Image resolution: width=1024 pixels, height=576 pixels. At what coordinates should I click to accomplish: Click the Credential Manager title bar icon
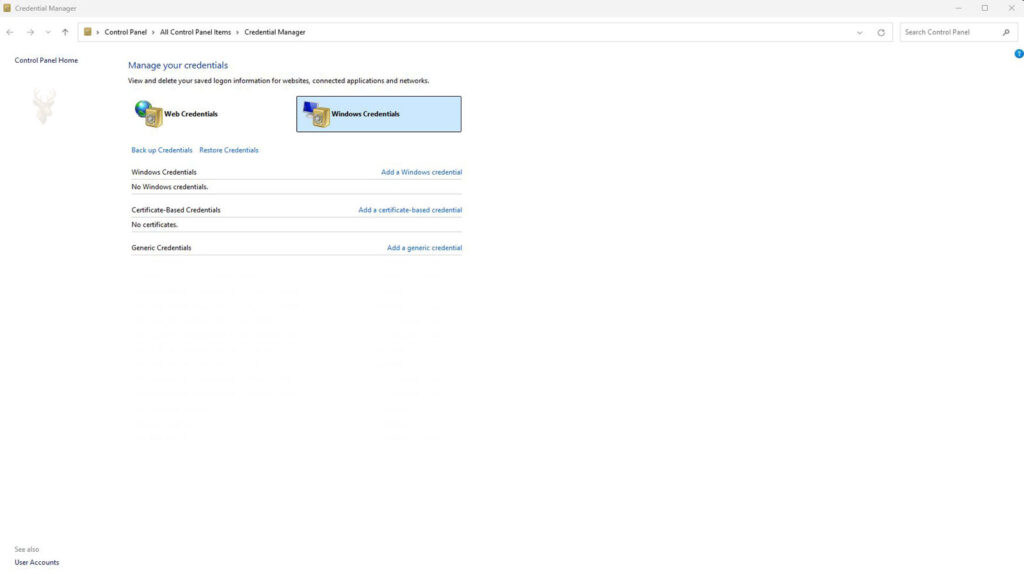tap(7, 8)
